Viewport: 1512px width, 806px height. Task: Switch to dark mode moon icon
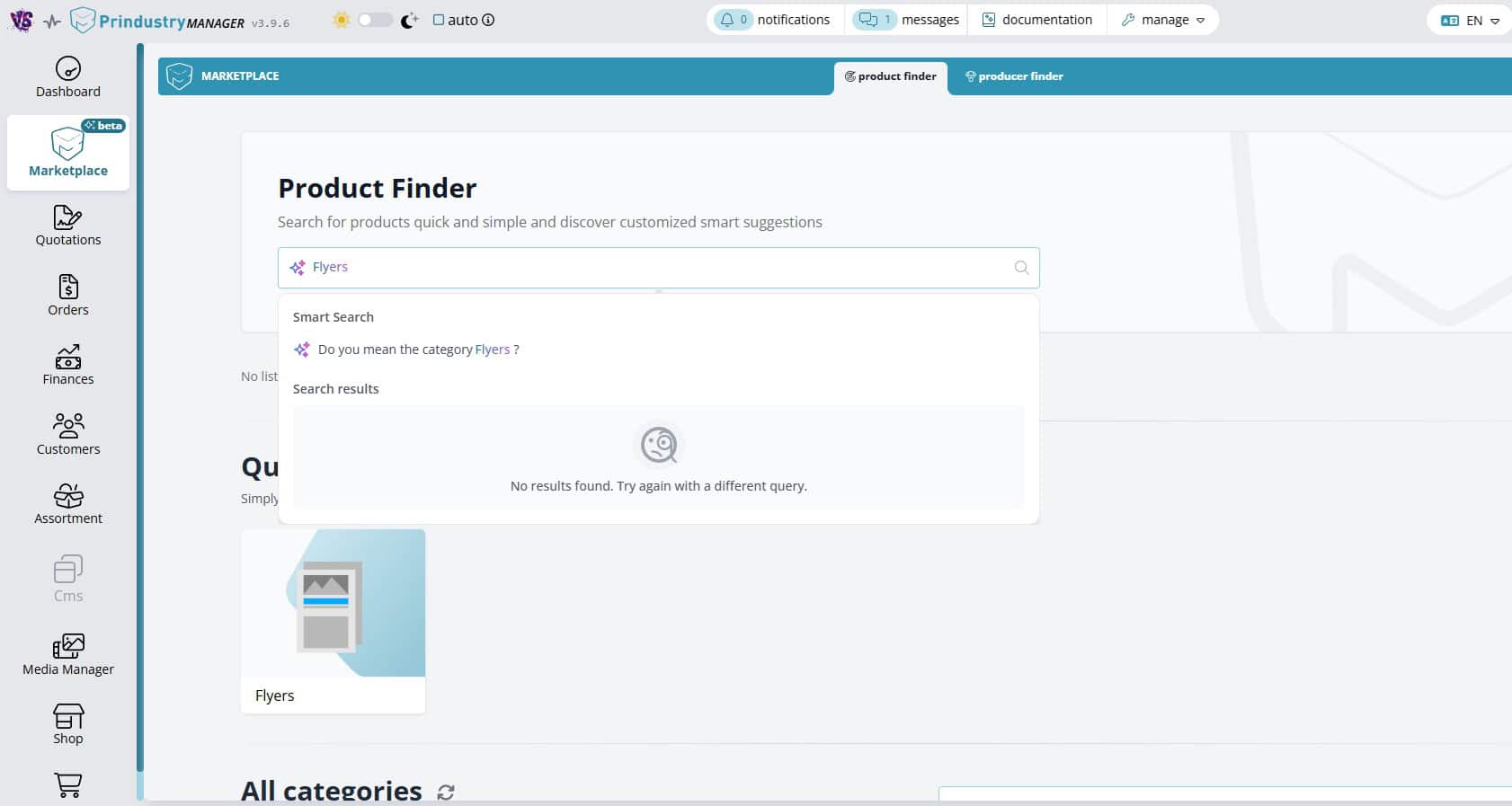tap(409, 20)
